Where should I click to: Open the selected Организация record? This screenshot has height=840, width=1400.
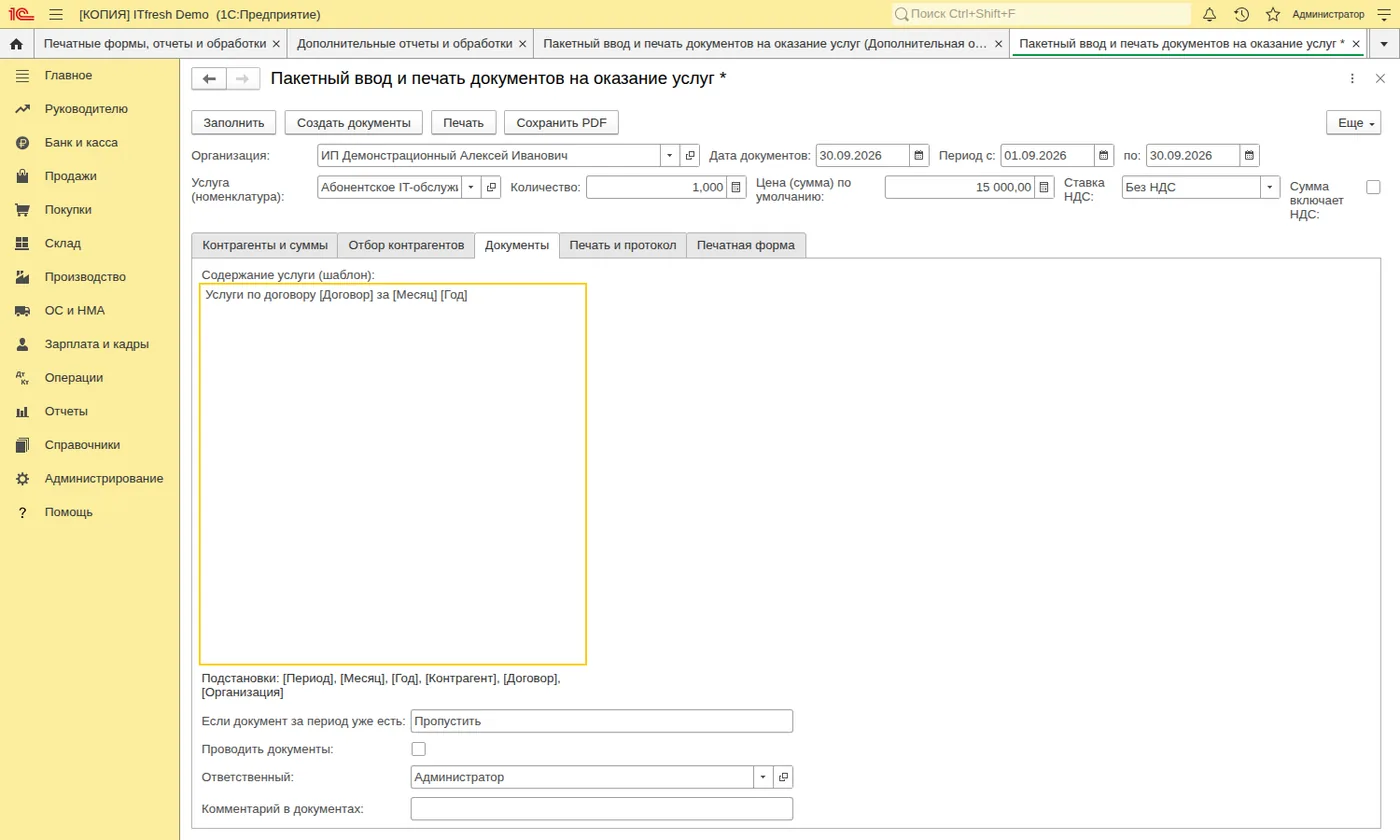(690, 156)
